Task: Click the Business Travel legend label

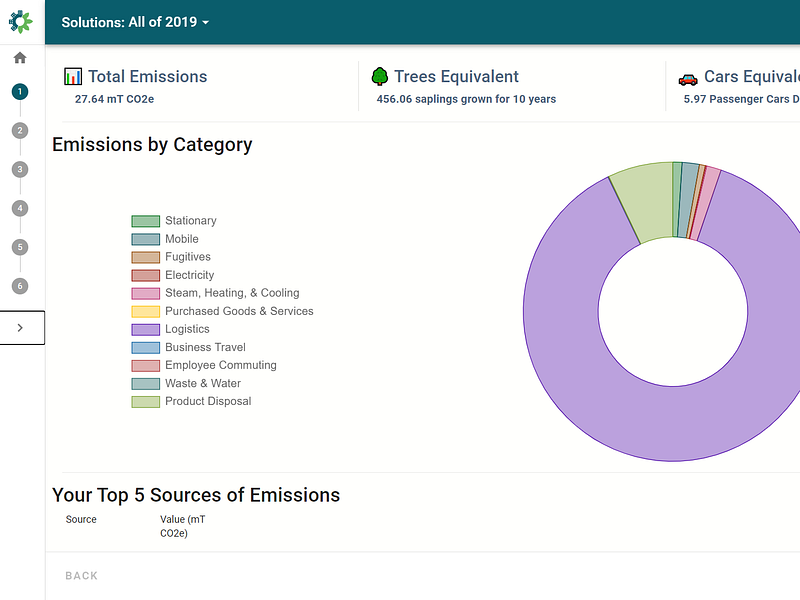Action: click(205, 347)
